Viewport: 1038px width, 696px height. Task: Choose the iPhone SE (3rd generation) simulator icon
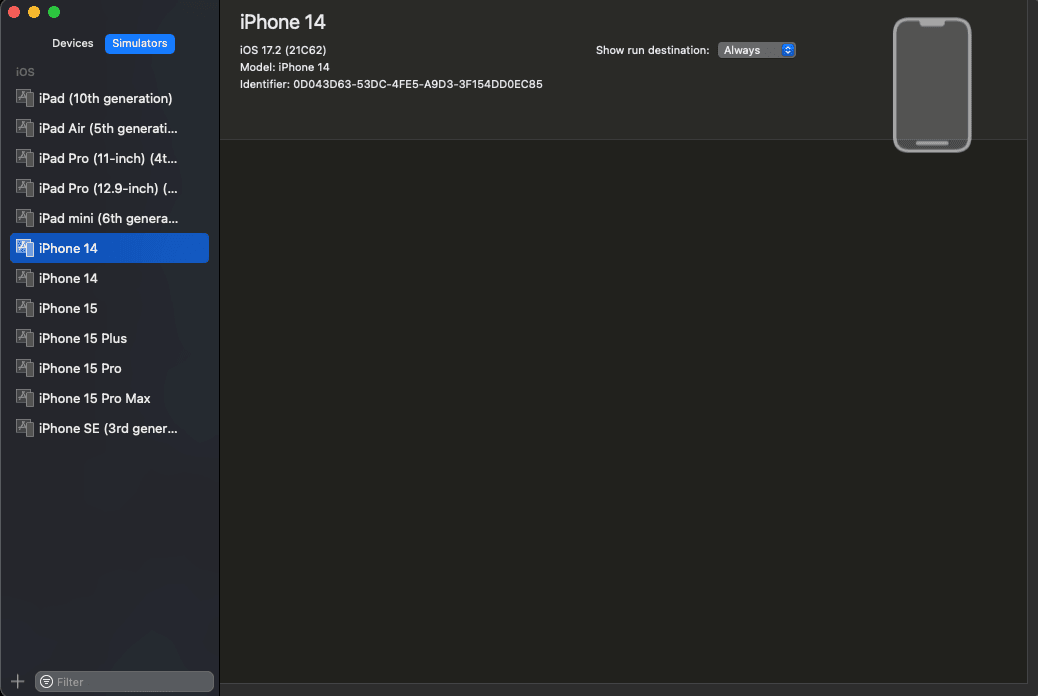[24, 428]
